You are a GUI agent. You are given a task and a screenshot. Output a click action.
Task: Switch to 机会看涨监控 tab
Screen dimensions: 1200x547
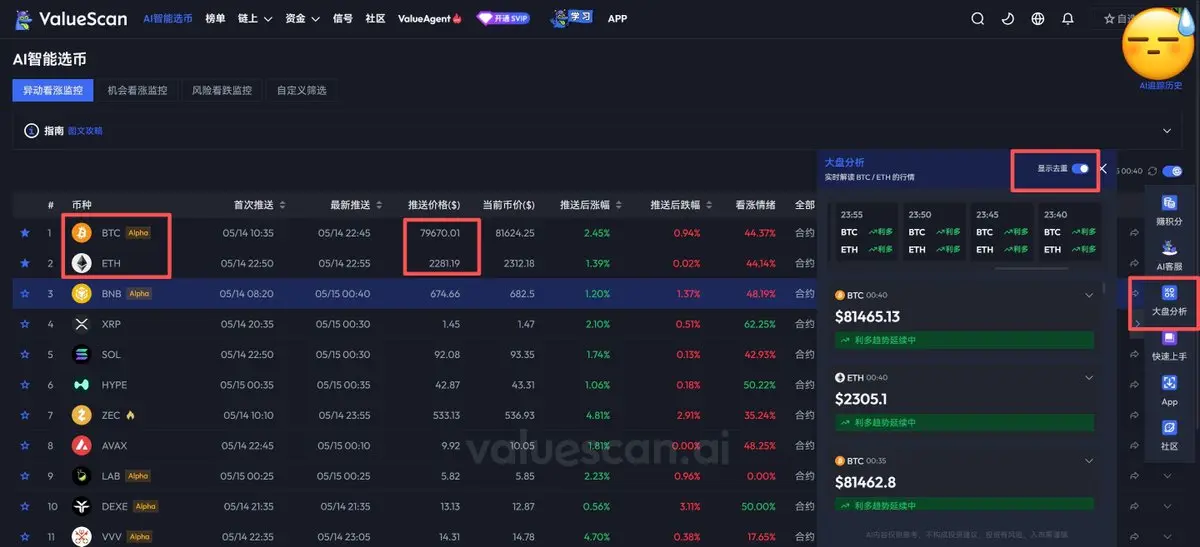(x=138, y=90)
